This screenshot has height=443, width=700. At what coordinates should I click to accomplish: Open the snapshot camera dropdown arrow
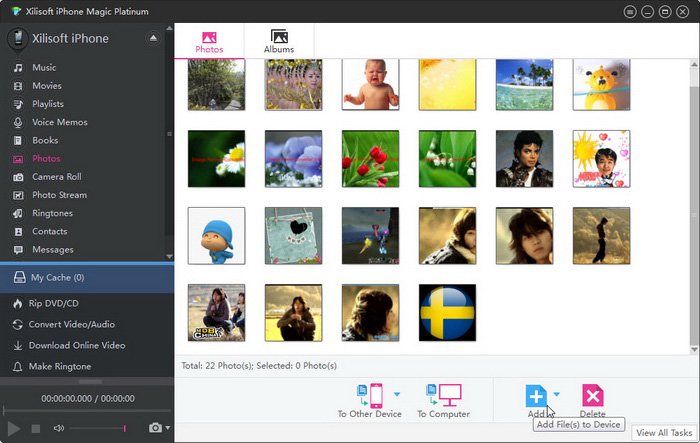point(167,428)
